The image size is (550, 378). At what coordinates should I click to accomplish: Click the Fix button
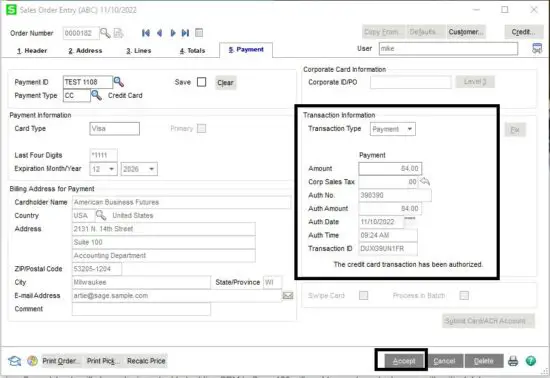[515, 130]
